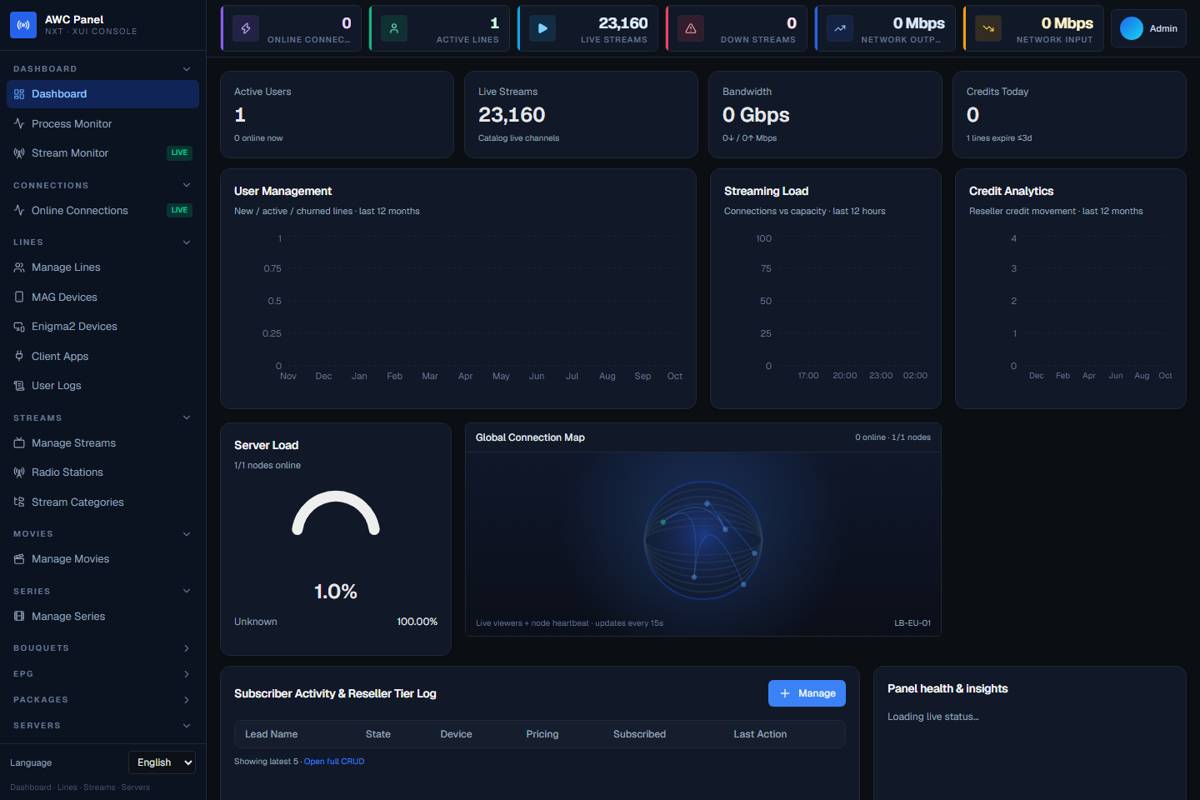
Task: Click the Manage Movies film icon
Action: tap(19, 559)
